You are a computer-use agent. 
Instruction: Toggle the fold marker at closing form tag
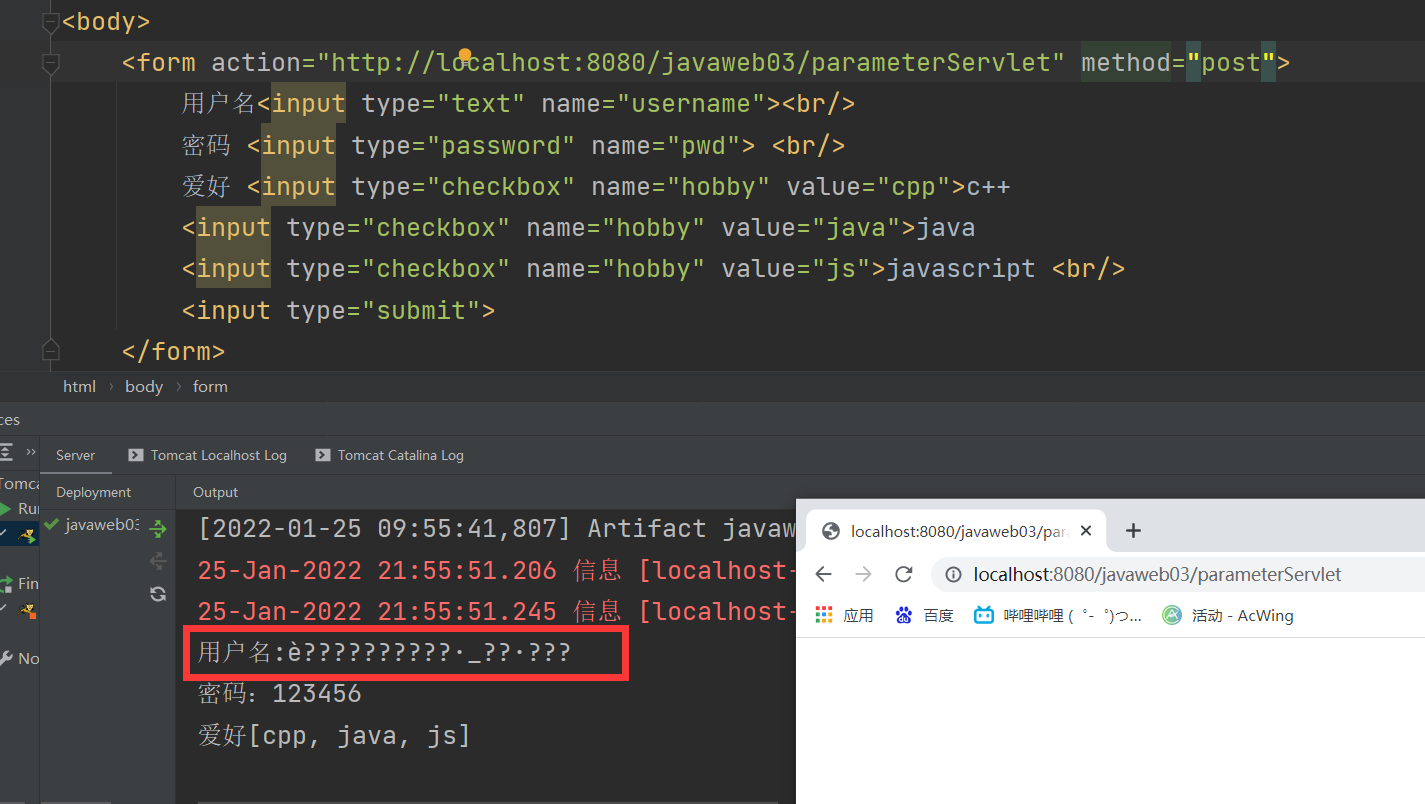click(x=51, y=352)
